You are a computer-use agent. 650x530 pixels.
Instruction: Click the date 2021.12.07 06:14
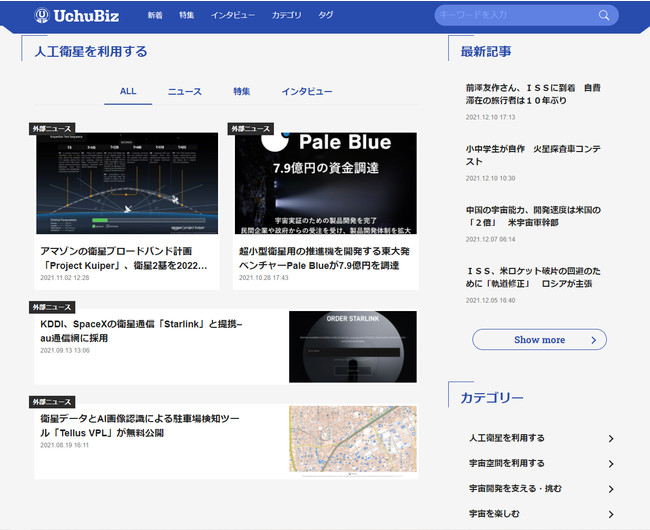(490, 239)
